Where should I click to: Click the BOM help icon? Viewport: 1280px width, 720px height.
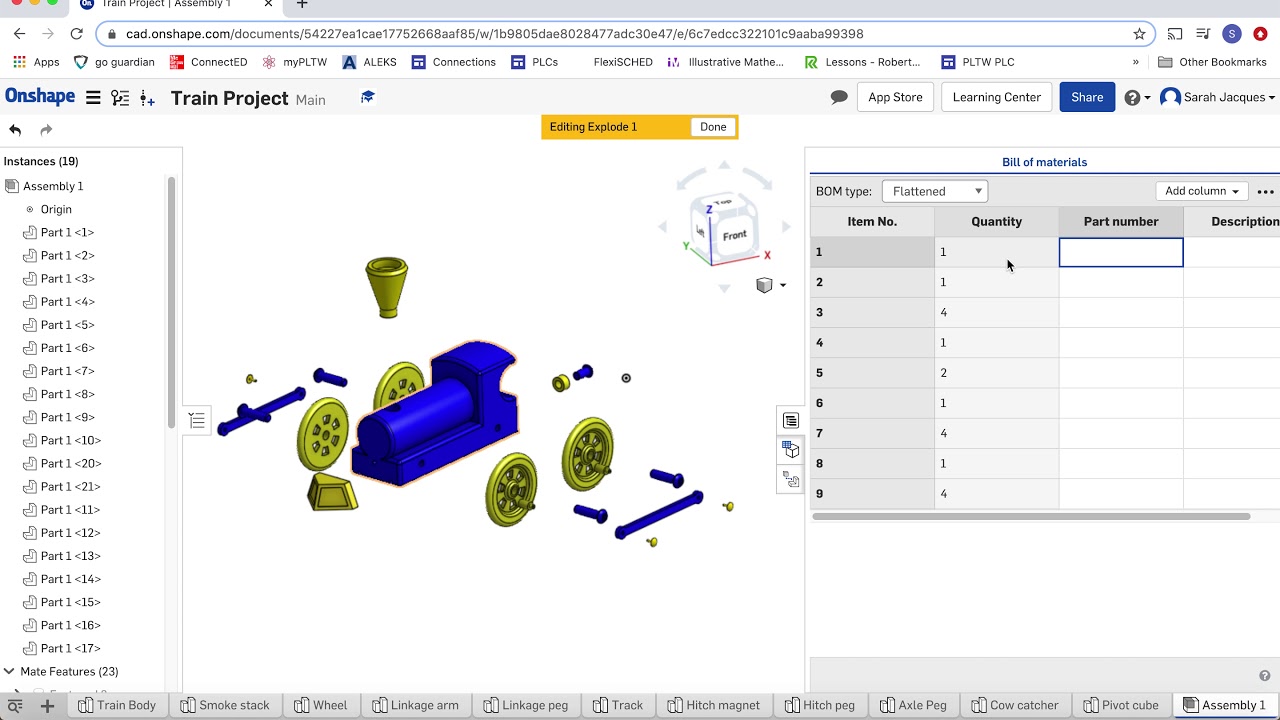tap(1265, 676)
